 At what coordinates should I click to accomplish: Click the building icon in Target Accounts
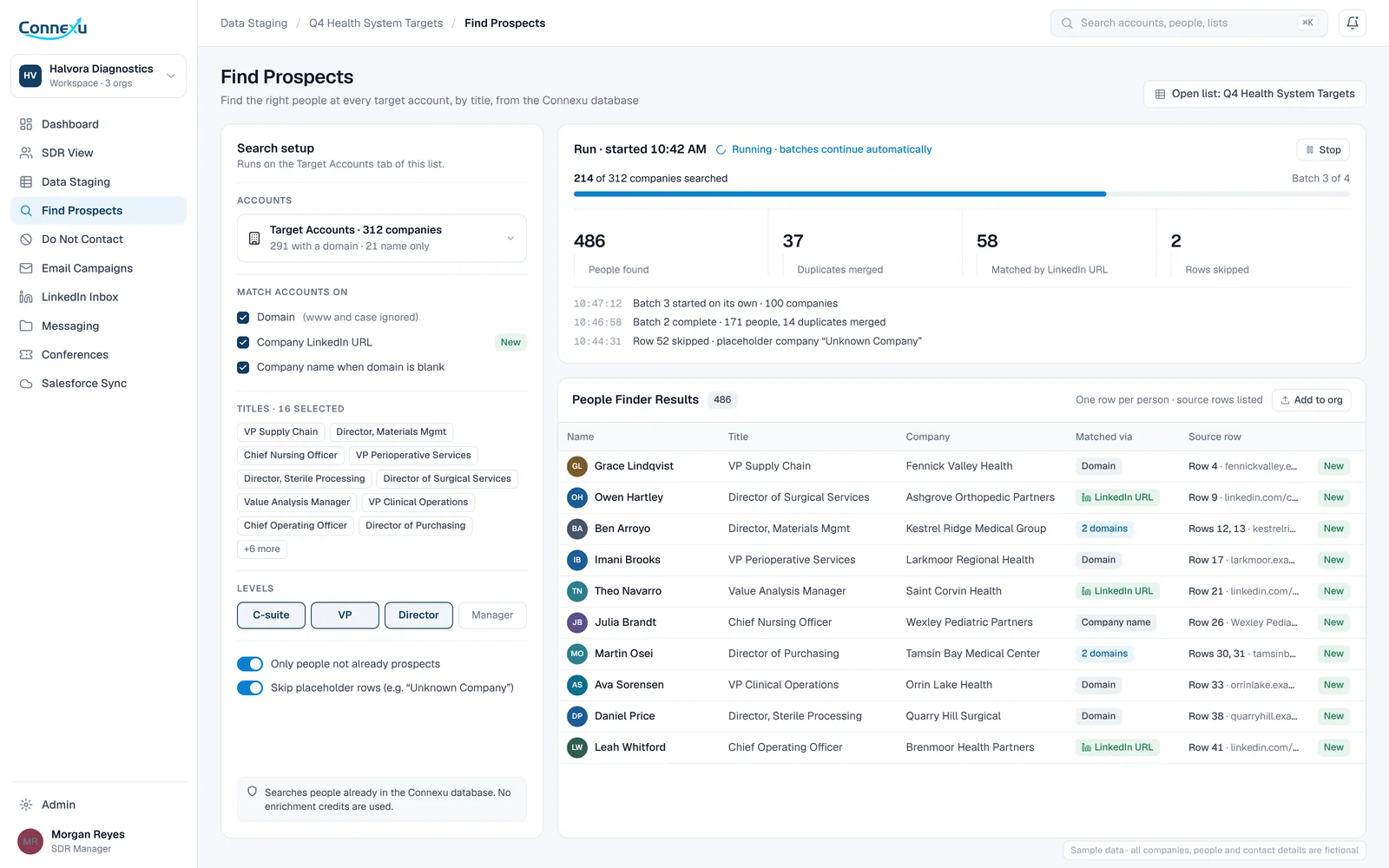[x=254, y=238]
